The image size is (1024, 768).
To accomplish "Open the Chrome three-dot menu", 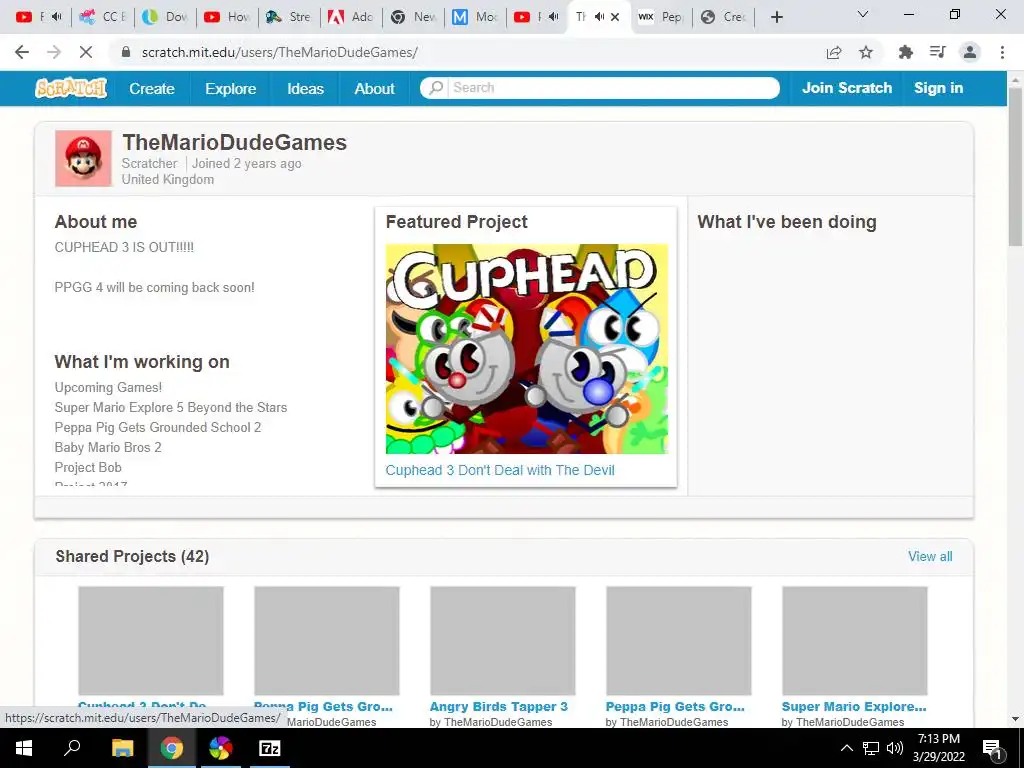I will [x=1002, y=52].
